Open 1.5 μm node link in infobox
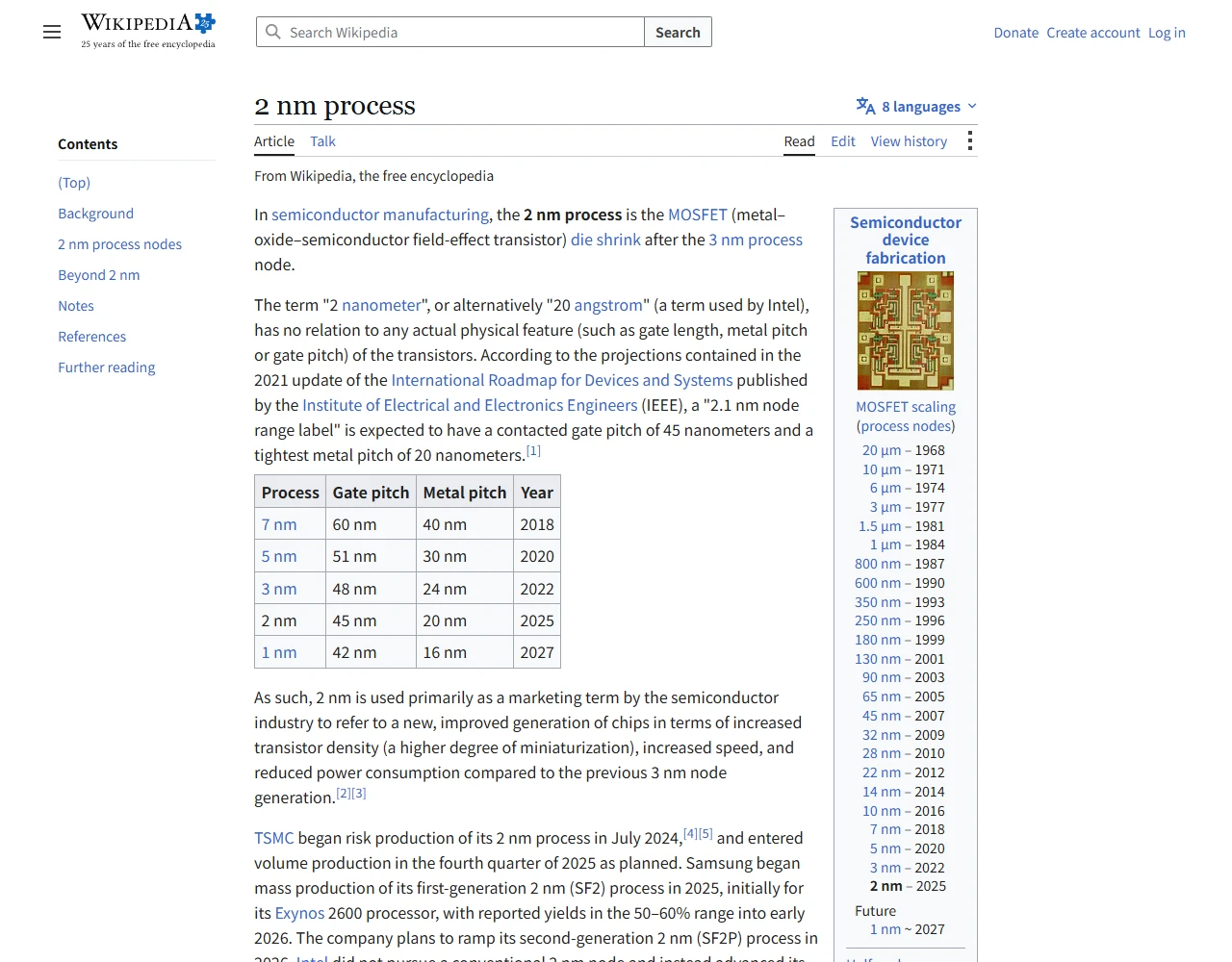 [880, 526]
